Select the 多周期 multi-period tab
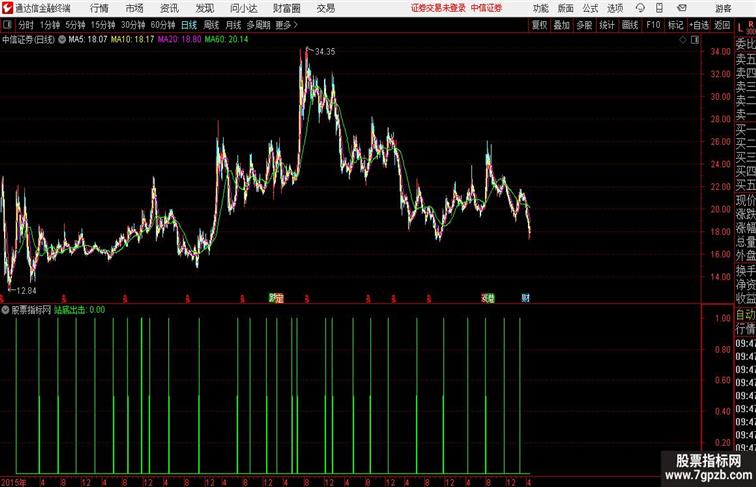756x487 pixels. (258, 25)
